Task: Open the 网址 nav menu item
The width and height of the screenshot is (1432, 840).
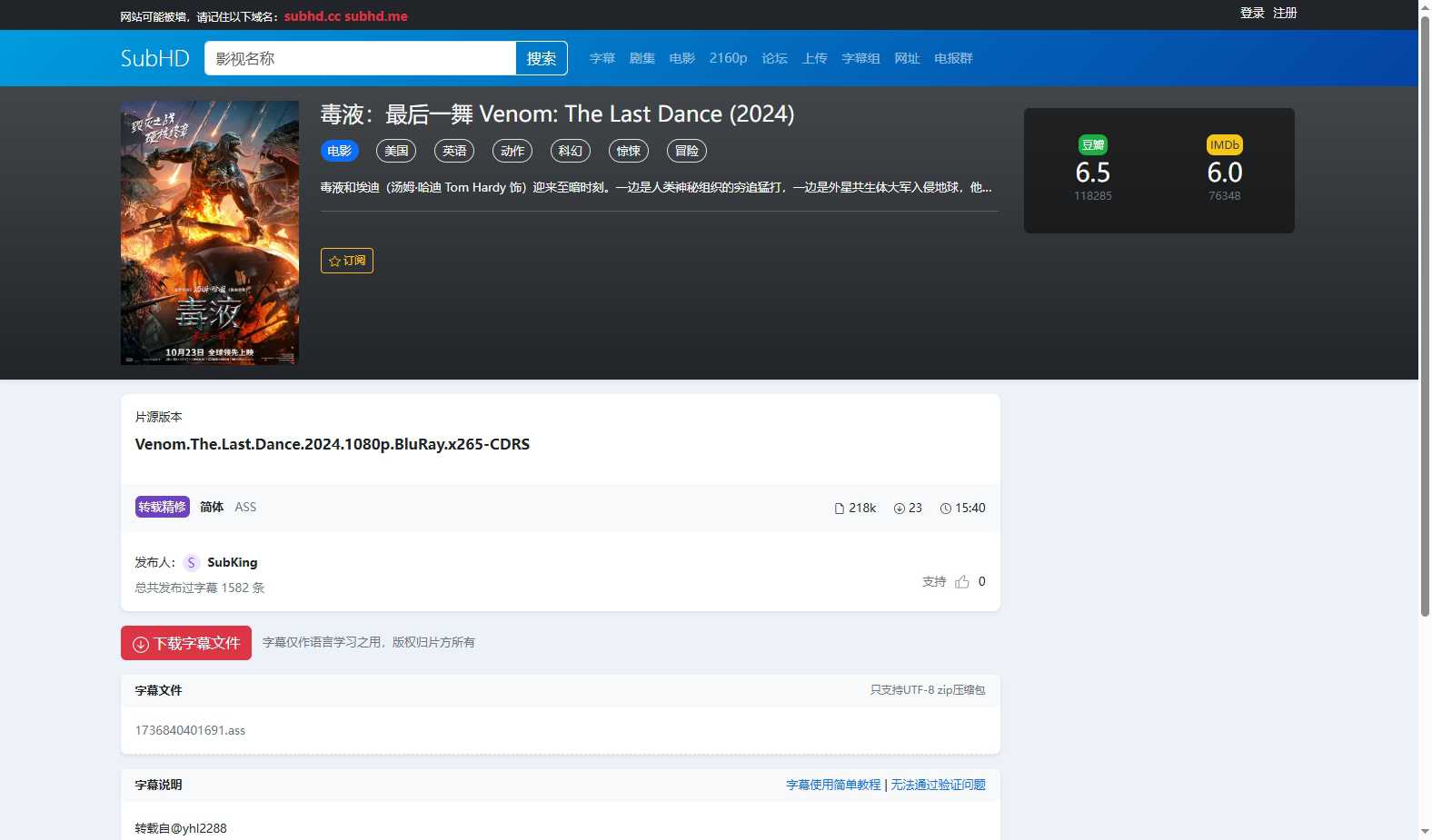Action: (x=908, y=58)
